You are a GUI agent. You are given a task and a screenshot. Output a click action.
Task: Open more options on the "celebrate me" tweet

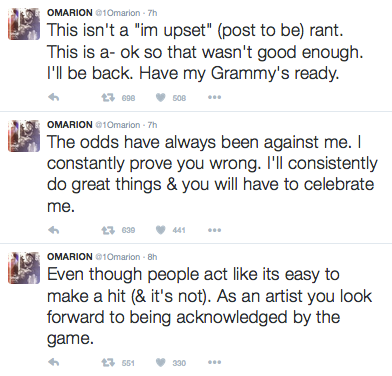pyautogui.click(x=214, y=230)
